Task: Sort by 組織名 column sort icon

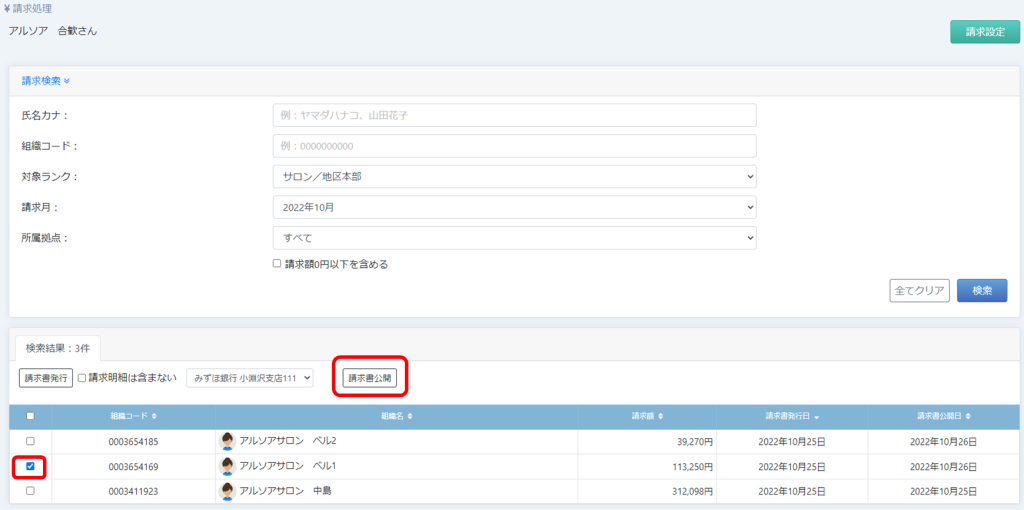Action: coord(410,416)
